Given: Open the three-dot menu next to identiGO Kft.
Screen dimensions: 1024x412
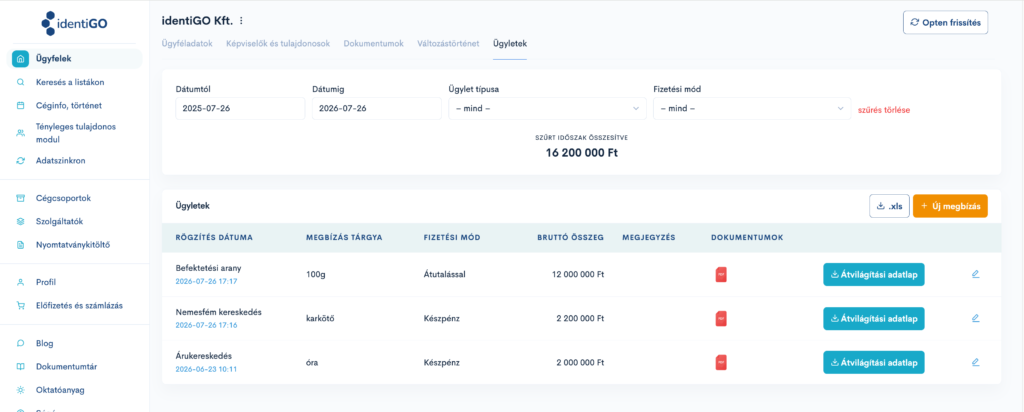Looking at the screenshot, I should coord(241,21).
